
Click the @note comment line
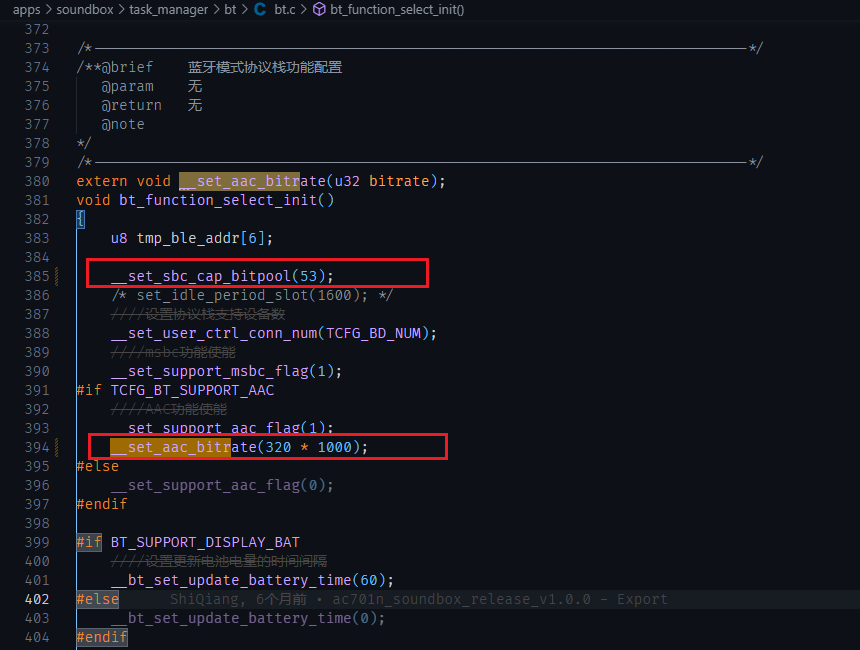click(x=123, y=124)
